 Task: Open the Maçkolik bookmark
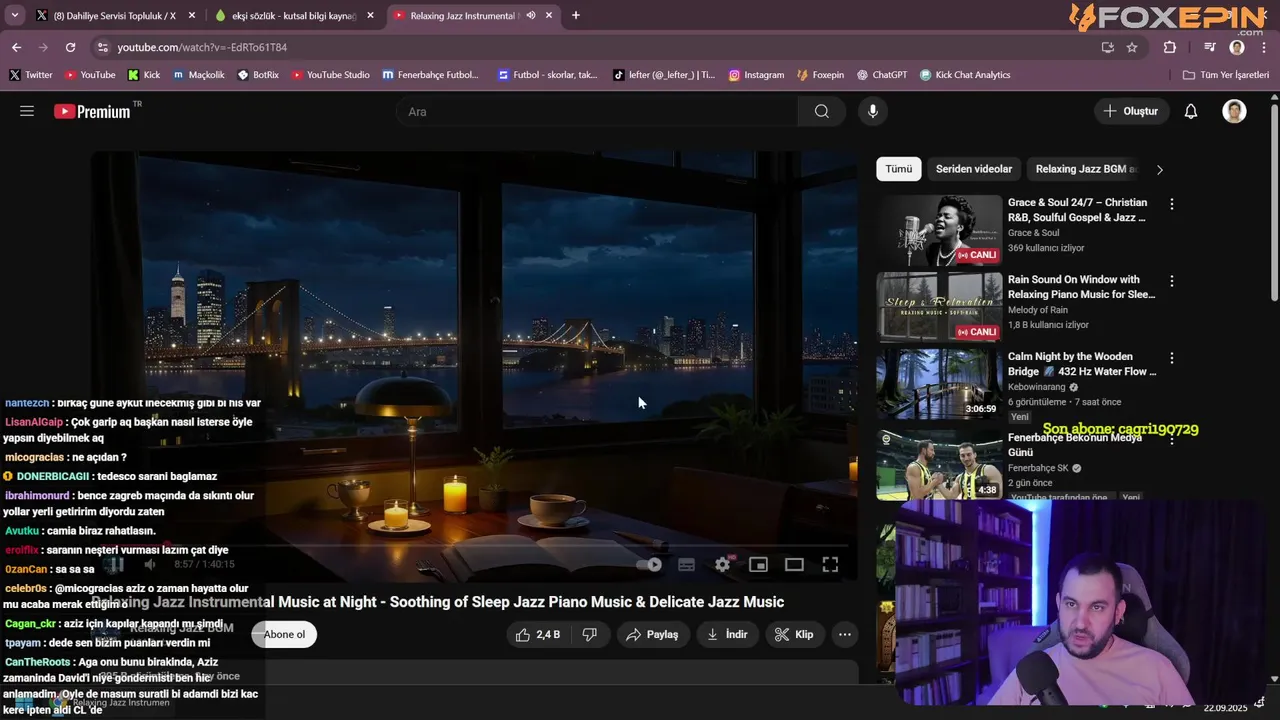[x=198, y=75]
